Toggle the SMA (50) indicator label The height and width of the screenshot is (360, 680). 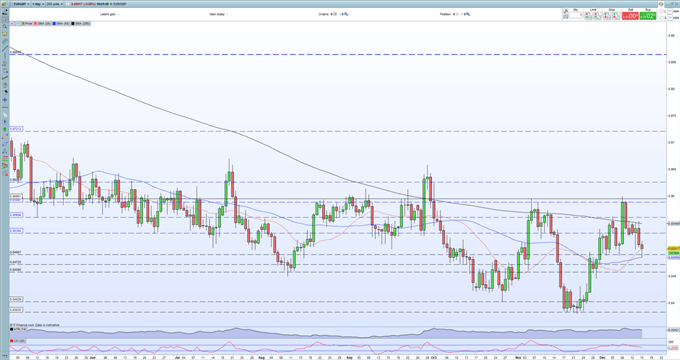61,23
